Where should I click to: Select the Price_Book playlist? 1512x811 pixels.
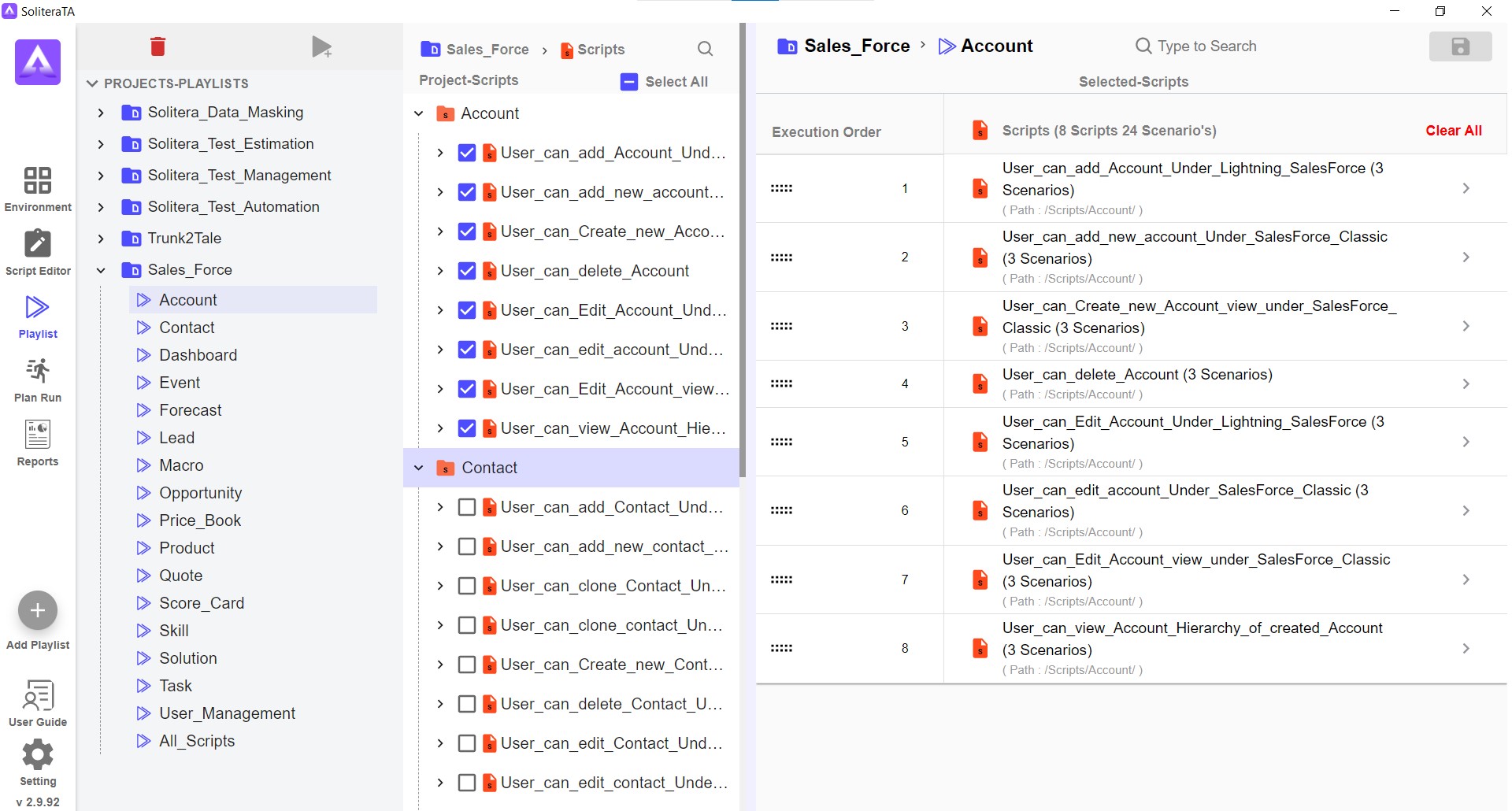click(x=200, y=520)
